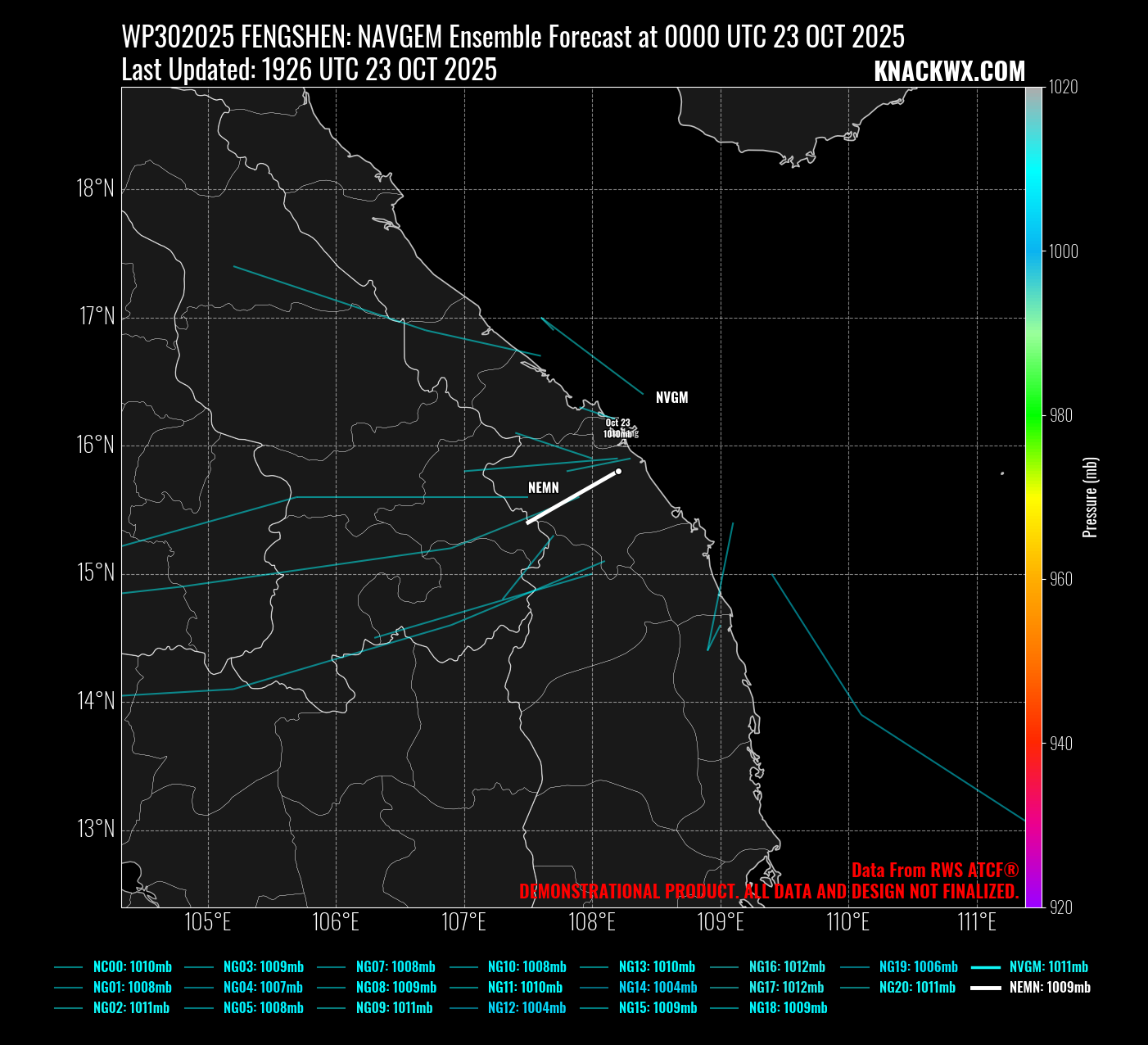Viewport: 1148px width, 1045px height.
Task: Click the Oct 23 position marker label
Action: pyautogui.click(x=618, y=423)
